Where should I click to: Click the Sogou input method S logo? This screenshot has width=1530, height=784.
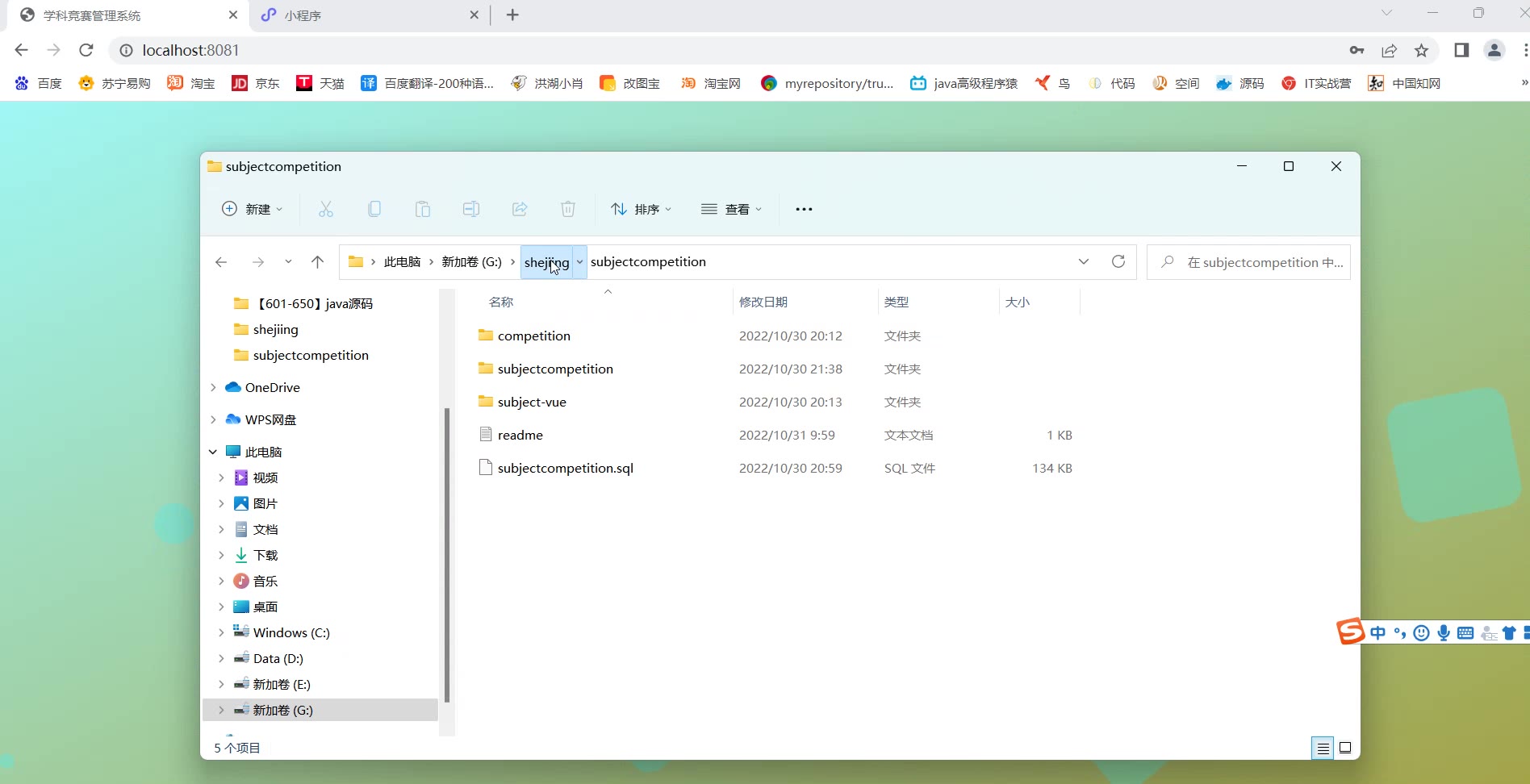(x=1351, y=632)
